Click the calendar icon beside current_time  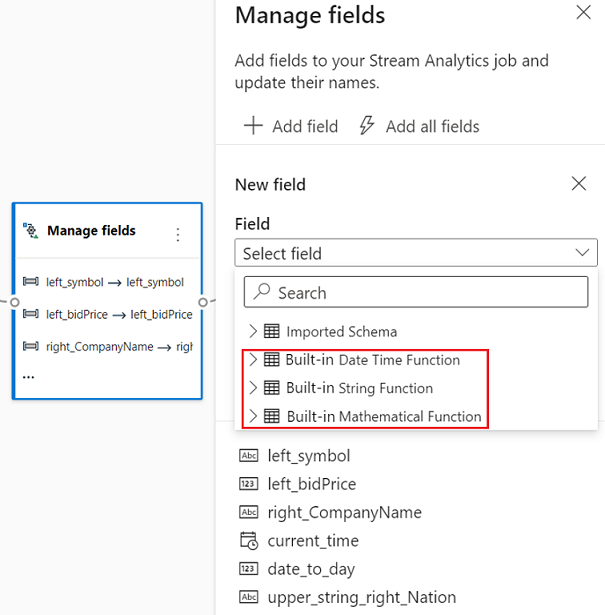[x=249, y=541]
